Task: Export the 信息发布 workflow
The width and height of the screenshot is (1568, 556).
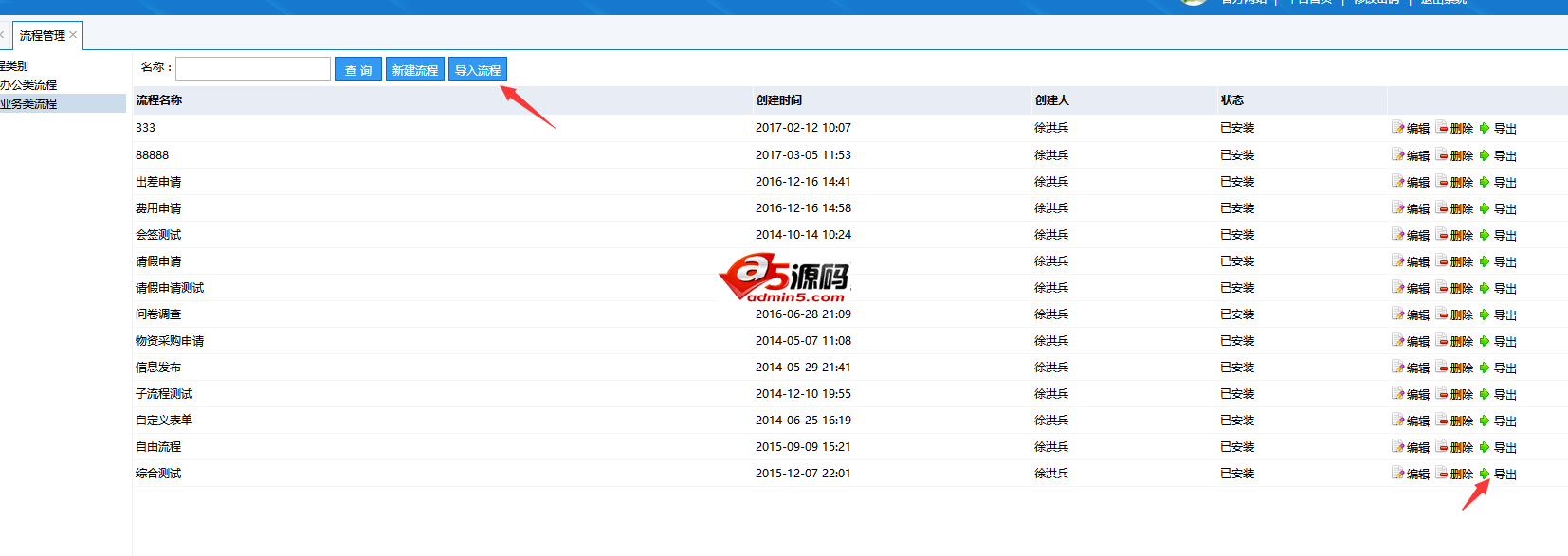Action: 1498,368
